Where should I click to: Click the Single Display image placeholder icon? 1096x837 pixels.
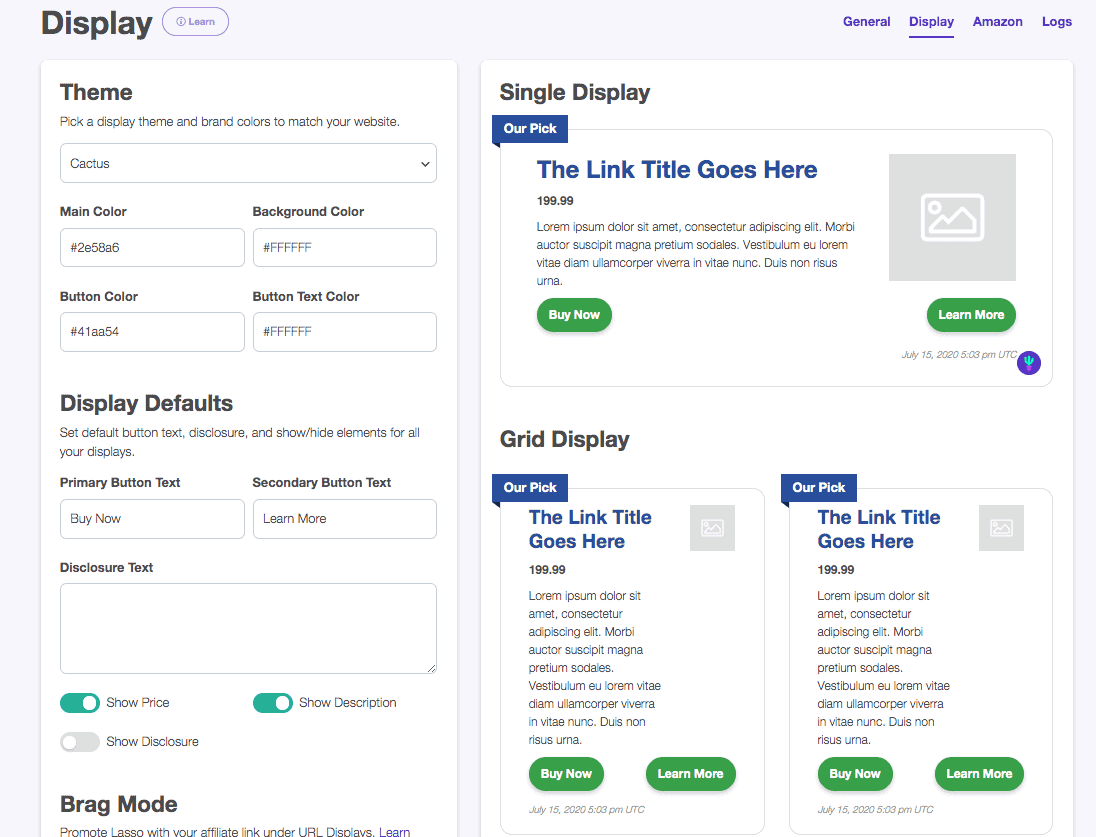pos(952,217)
